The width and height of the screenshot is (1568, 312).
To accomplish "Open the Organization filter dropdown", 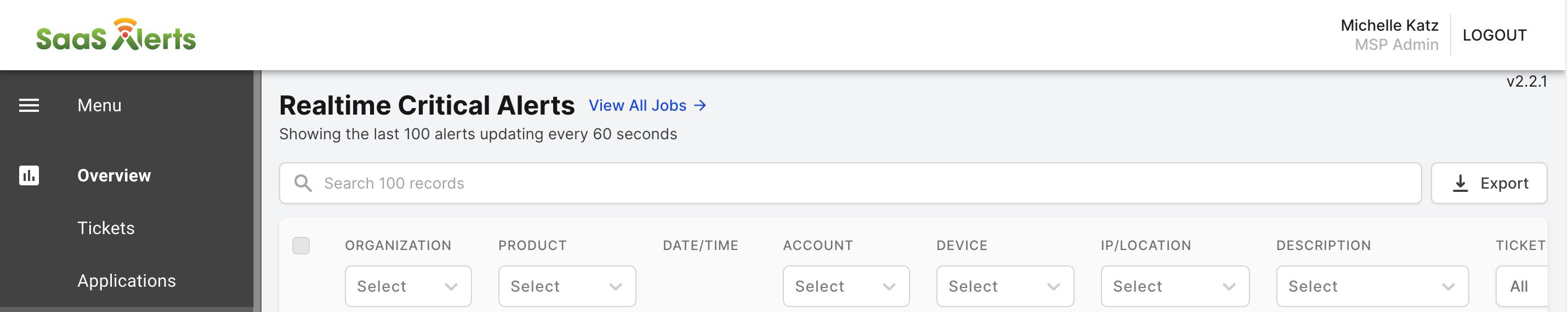I will pos(408,286).
